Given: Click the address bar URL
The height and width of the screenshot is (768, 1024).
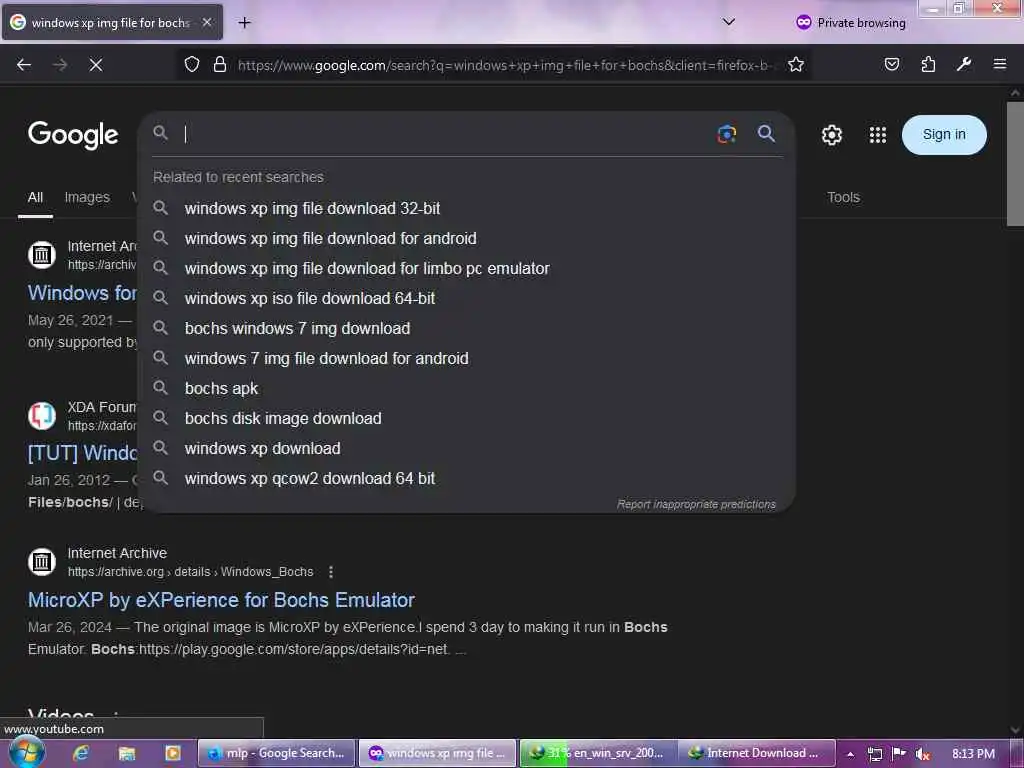Looking at the screenshot, I should [x=504, y=65].
